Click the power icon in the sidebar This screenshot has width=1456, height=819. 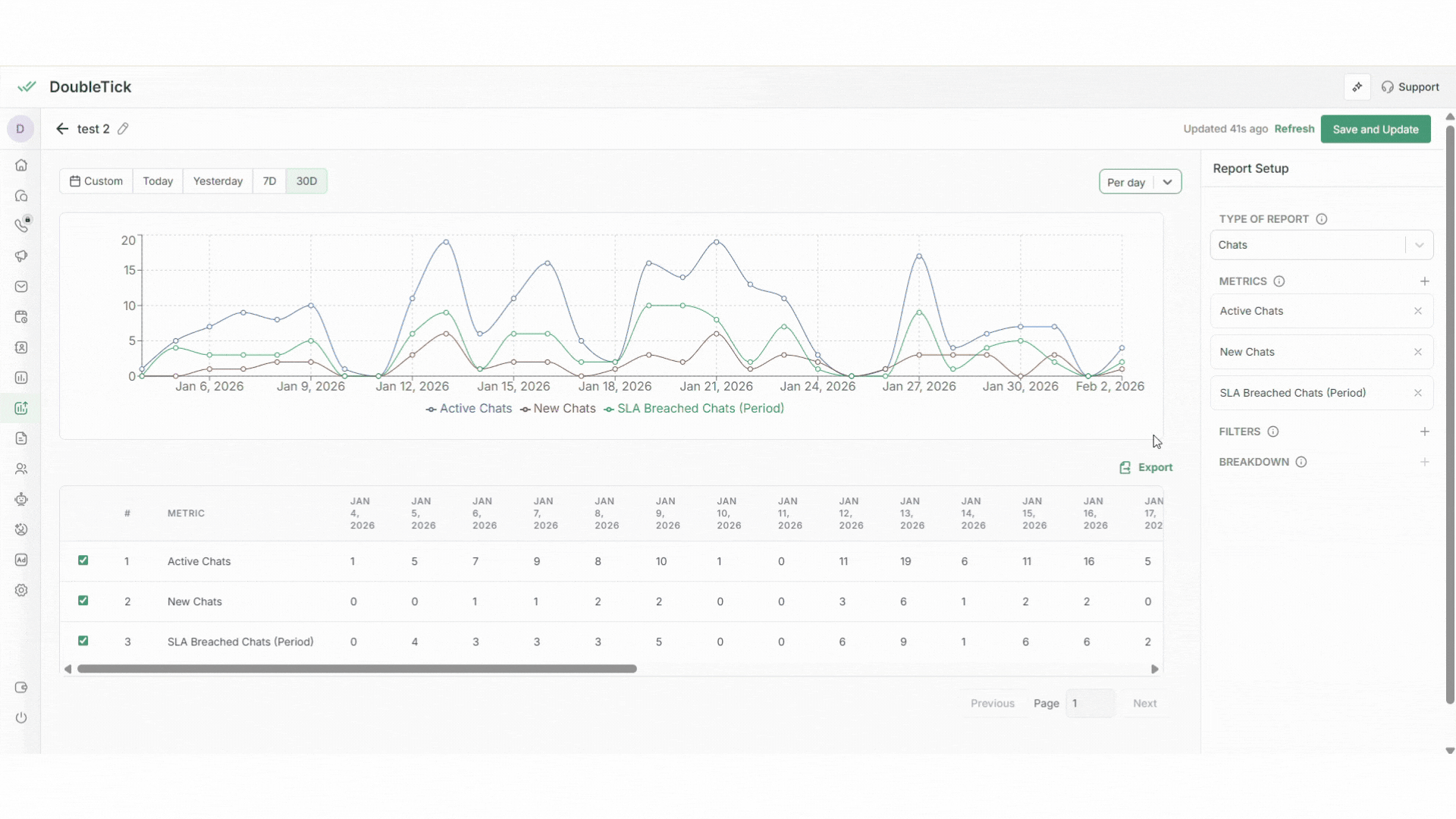(21, 717)
